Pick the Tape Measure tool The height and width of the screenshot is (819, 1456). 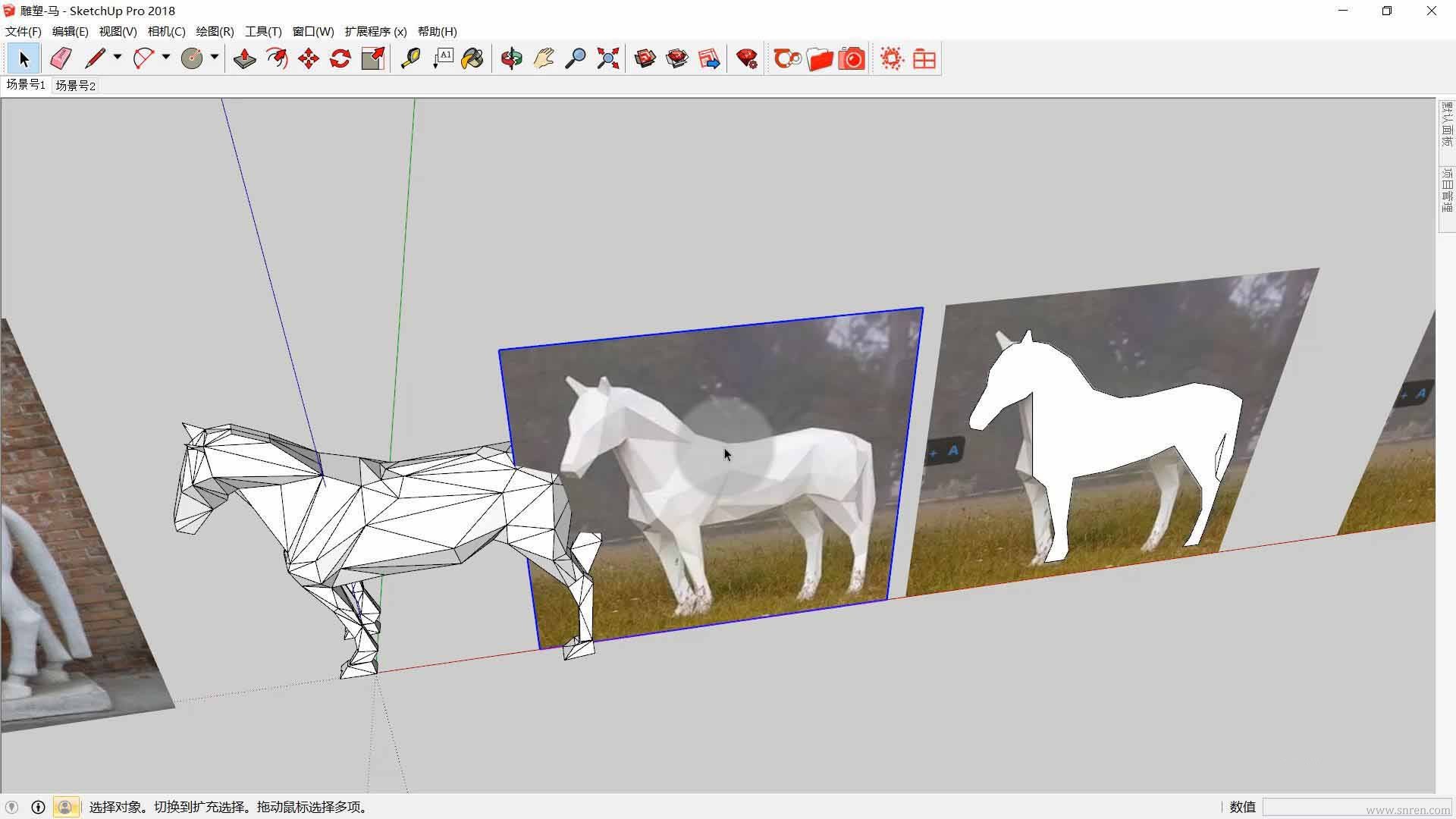[410, 58]
